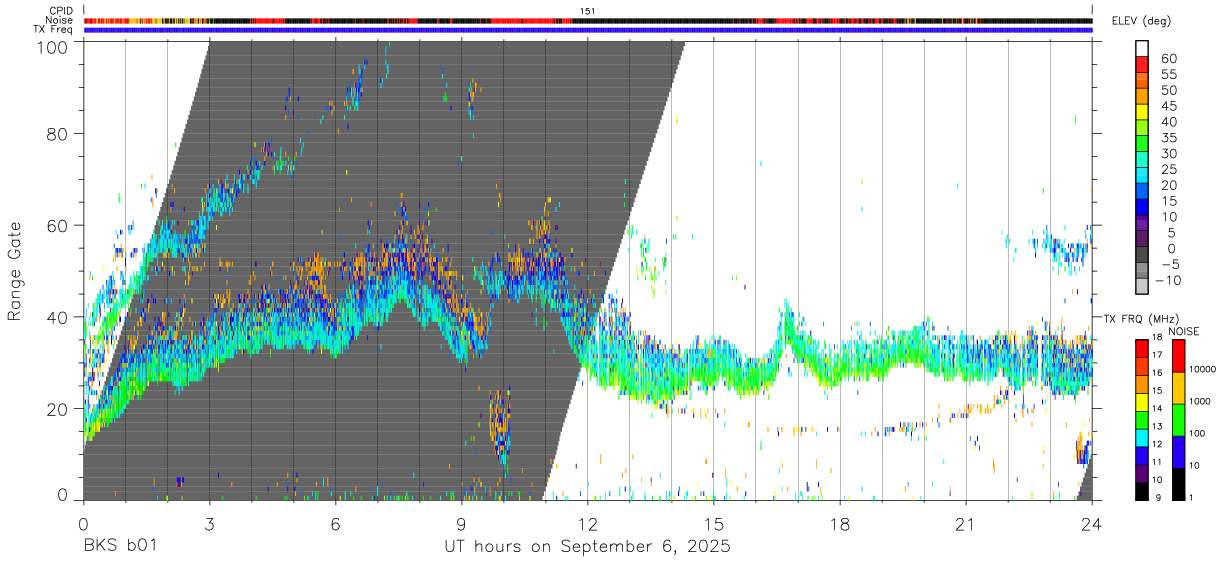Click the 24 tick on UT hours axis
The width and height of the screenshot is (1228, 567).
point(1092,523)
